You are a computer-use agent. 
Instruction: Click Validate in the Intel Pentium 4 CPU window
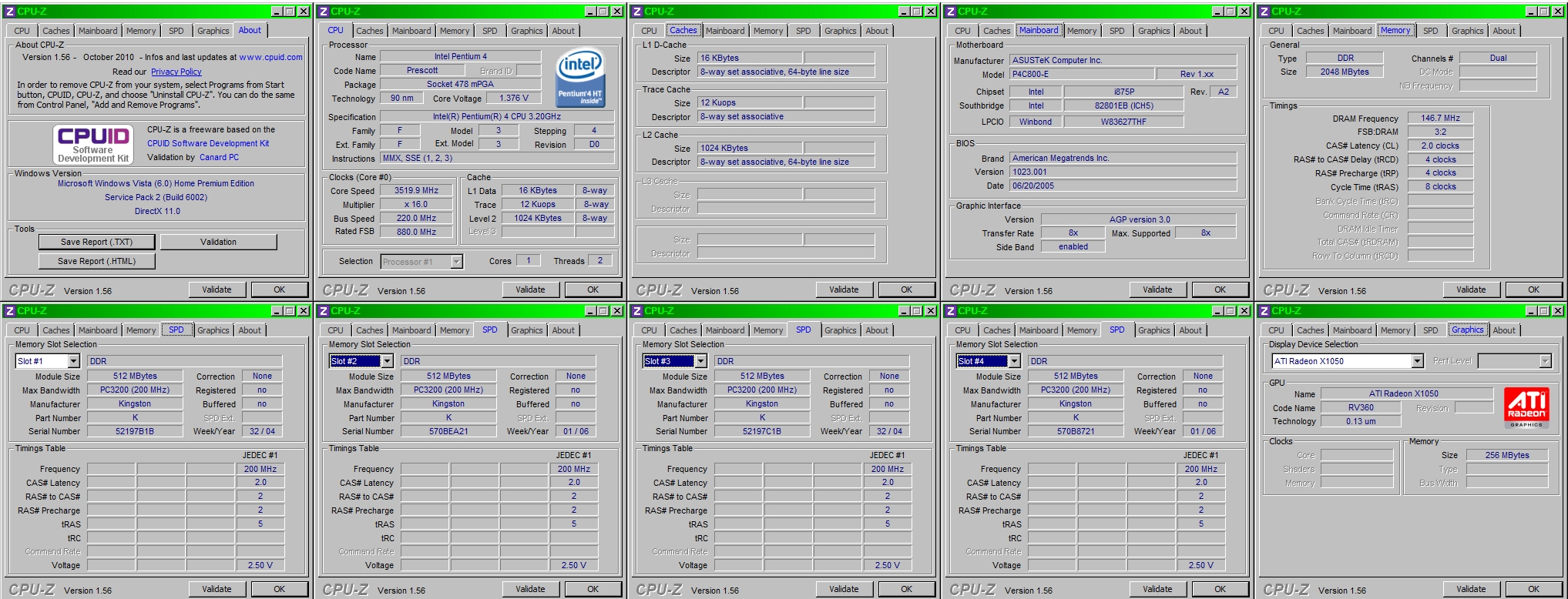click(x=530, y=289)
